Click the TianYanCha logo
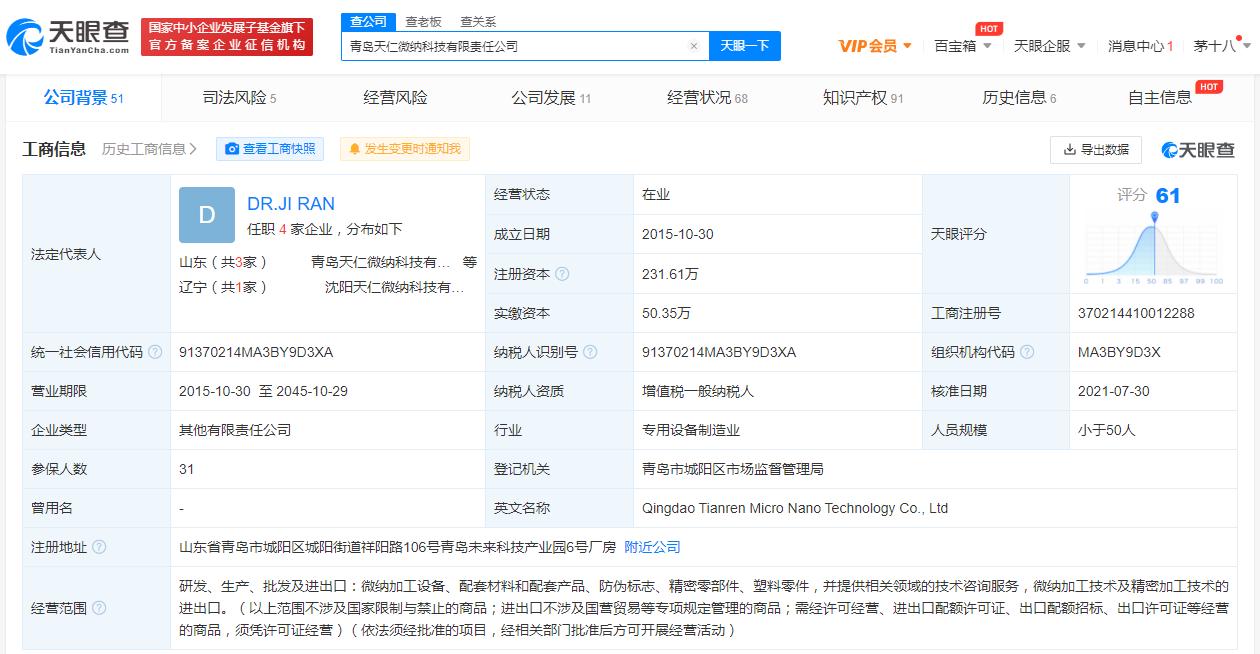 click(x=68, y=36)
